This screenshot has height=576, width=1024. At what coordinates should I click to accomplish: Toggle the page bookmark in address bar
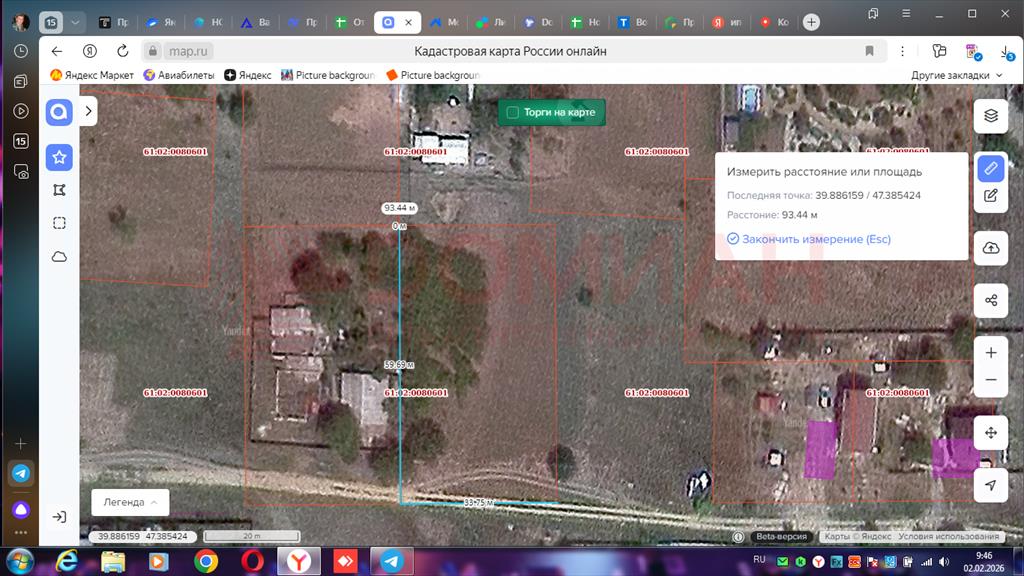point(869,51)
